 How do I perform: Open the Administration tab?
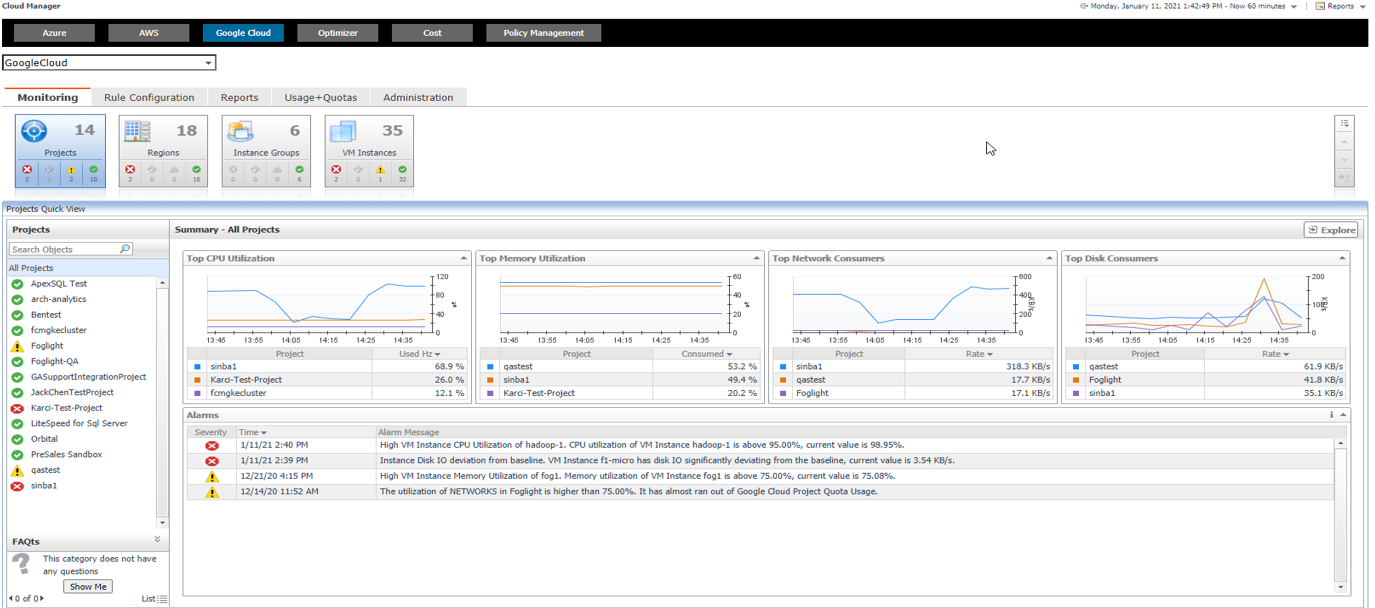click(x=418, y=97)
